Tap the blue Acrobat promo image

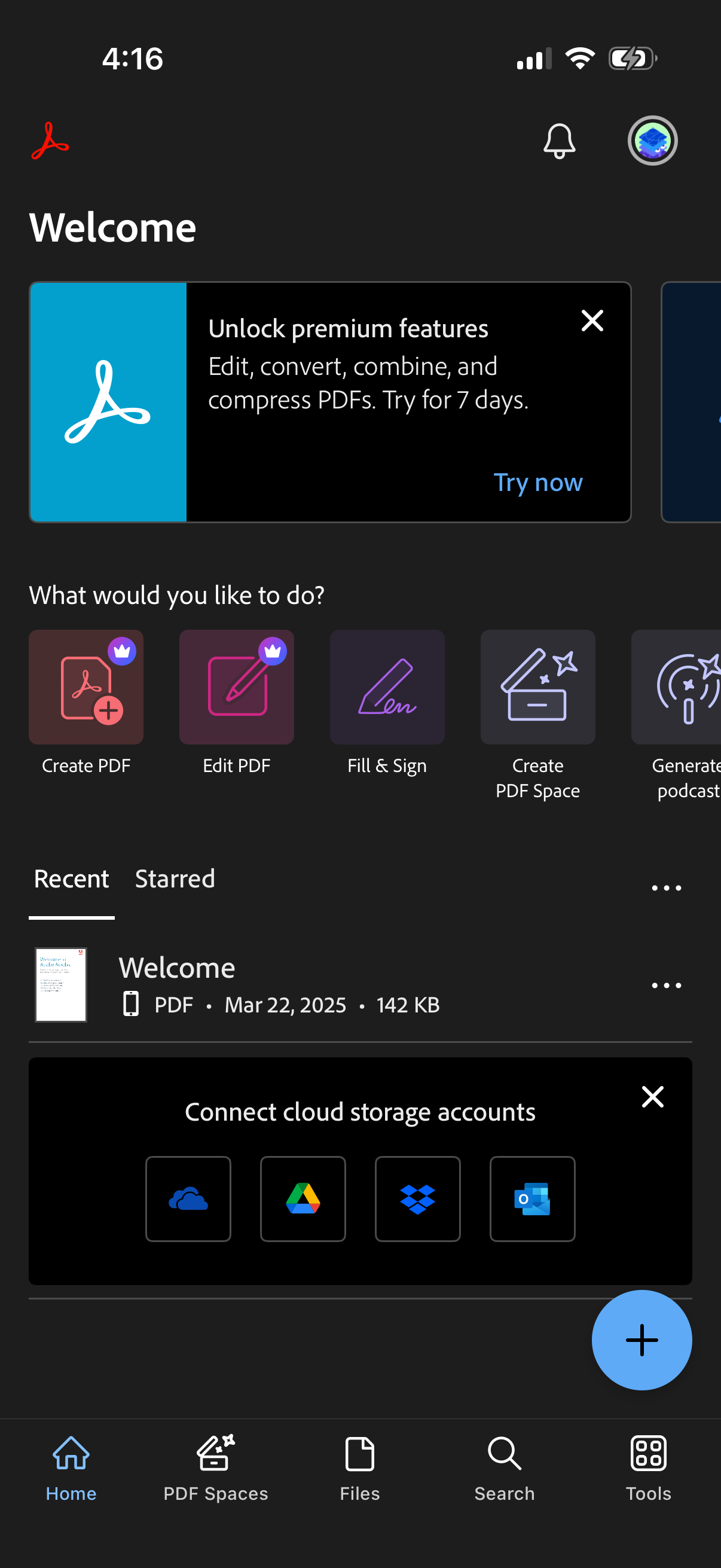[x=108, y=402]
